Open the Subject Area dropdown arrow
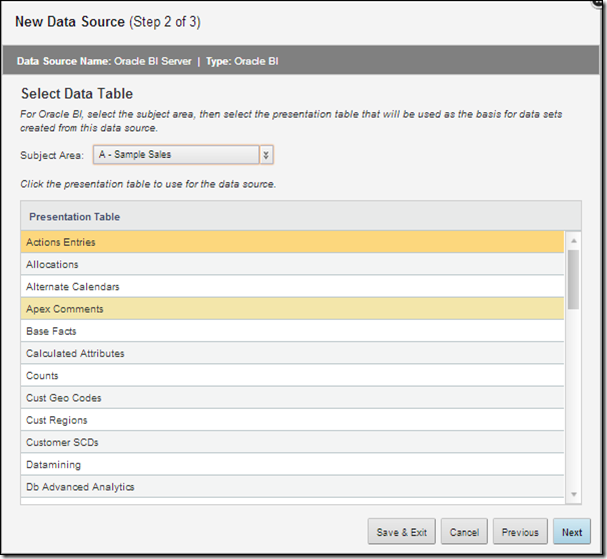This screenshot has width=607, height=559. pos(266,155)
